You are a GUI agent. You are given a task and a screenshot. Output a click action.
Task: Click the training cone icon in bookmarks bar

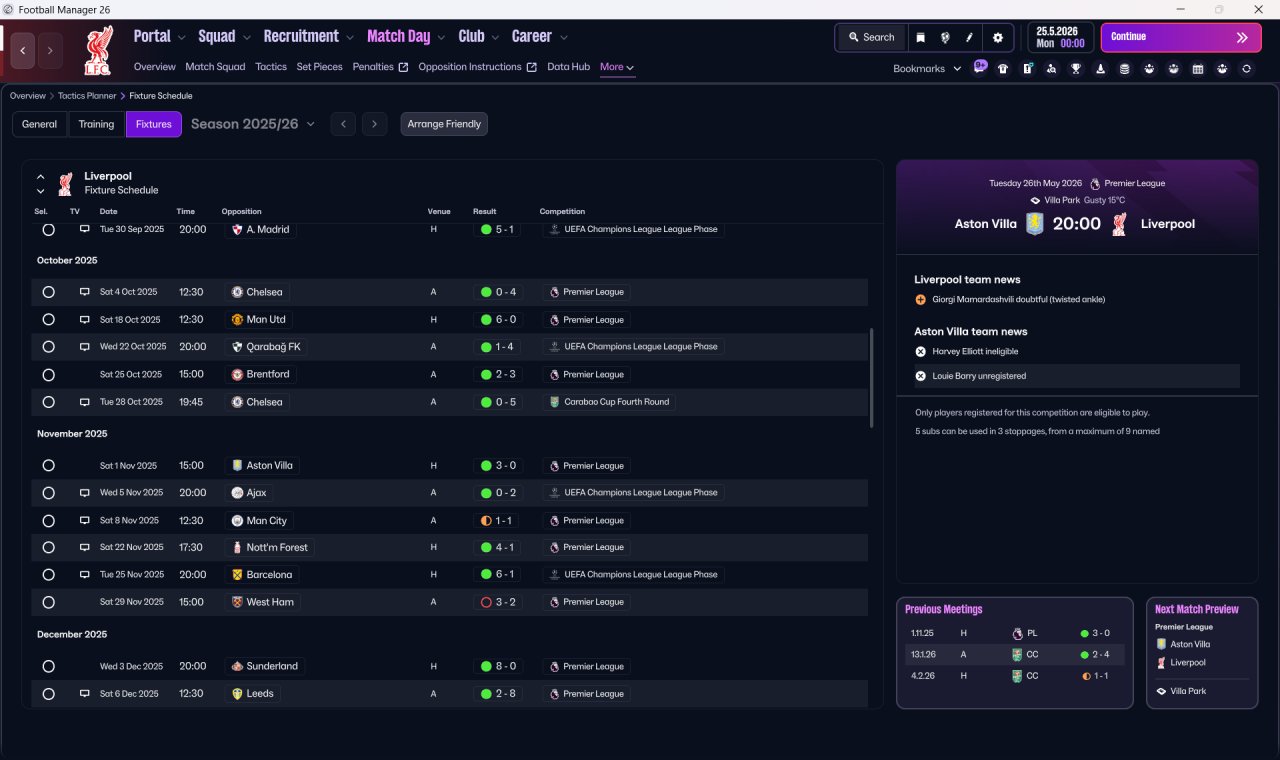[x=1100, y=69]
